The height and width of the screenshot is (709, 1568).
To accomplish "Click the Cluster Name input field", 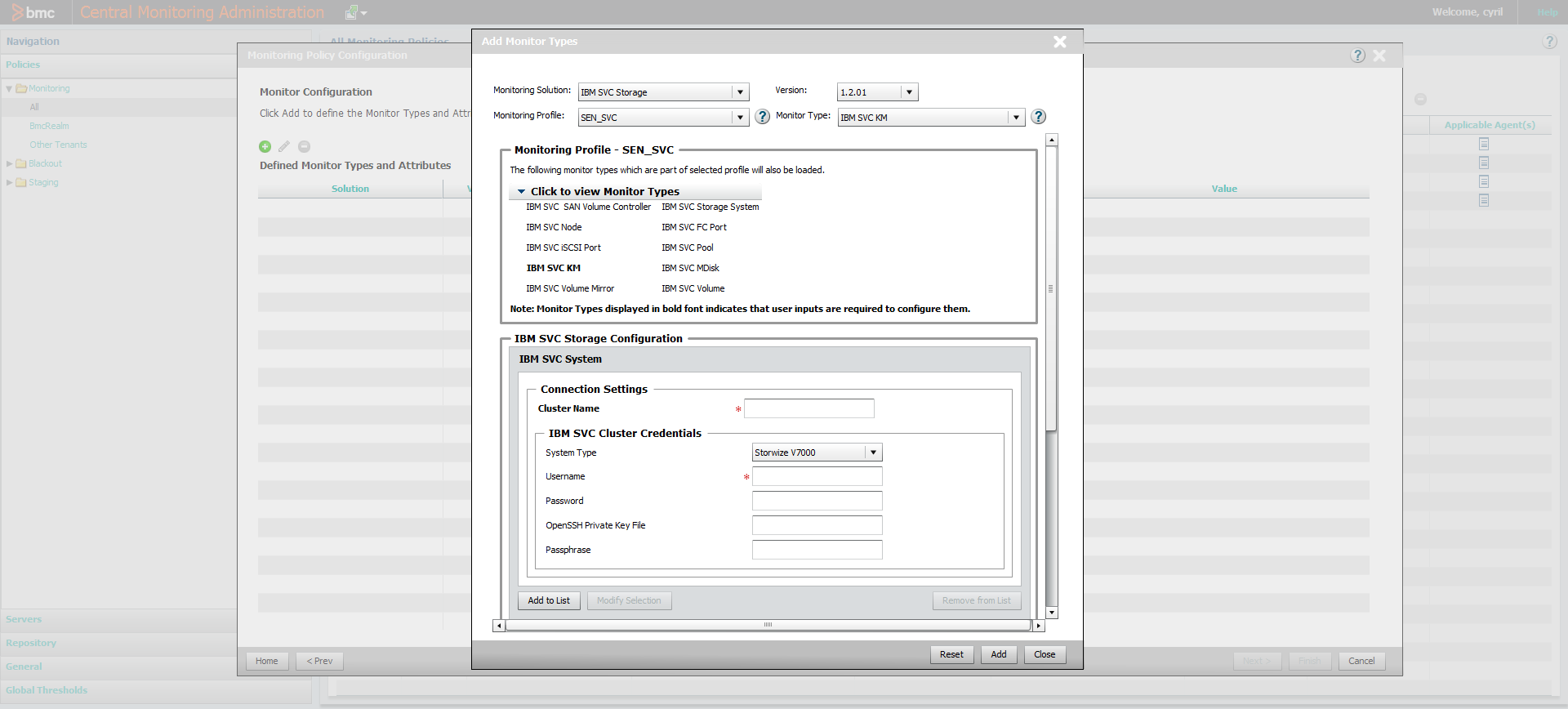I will (808, 408).
